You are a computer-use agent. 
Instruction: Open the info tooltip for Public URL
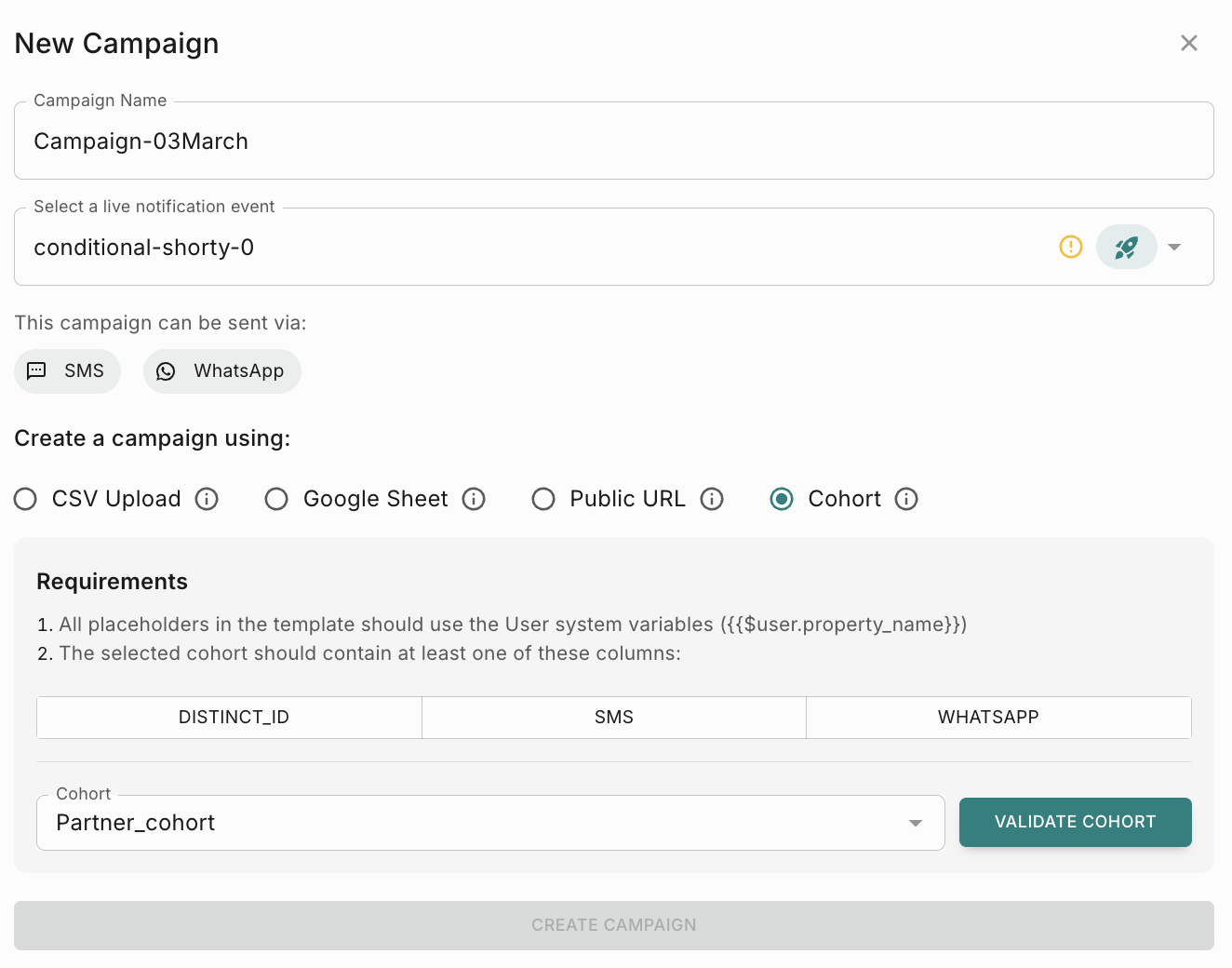(x=712, y=499)
